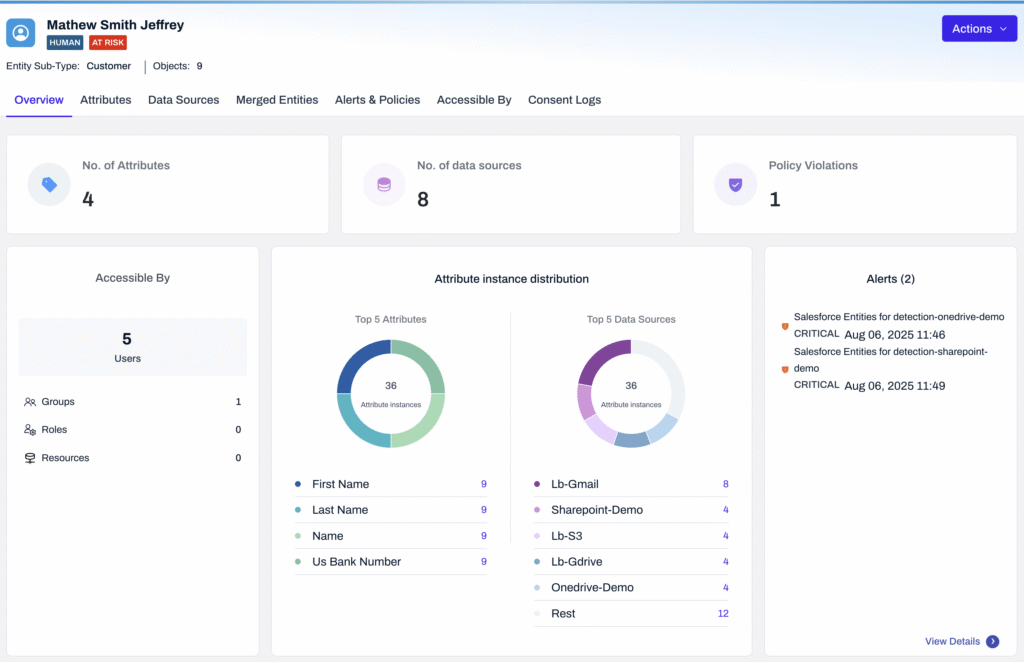Select the Consent Logs tab
This screenshot has width=1024, height=662.
click(x=564, y=100)
